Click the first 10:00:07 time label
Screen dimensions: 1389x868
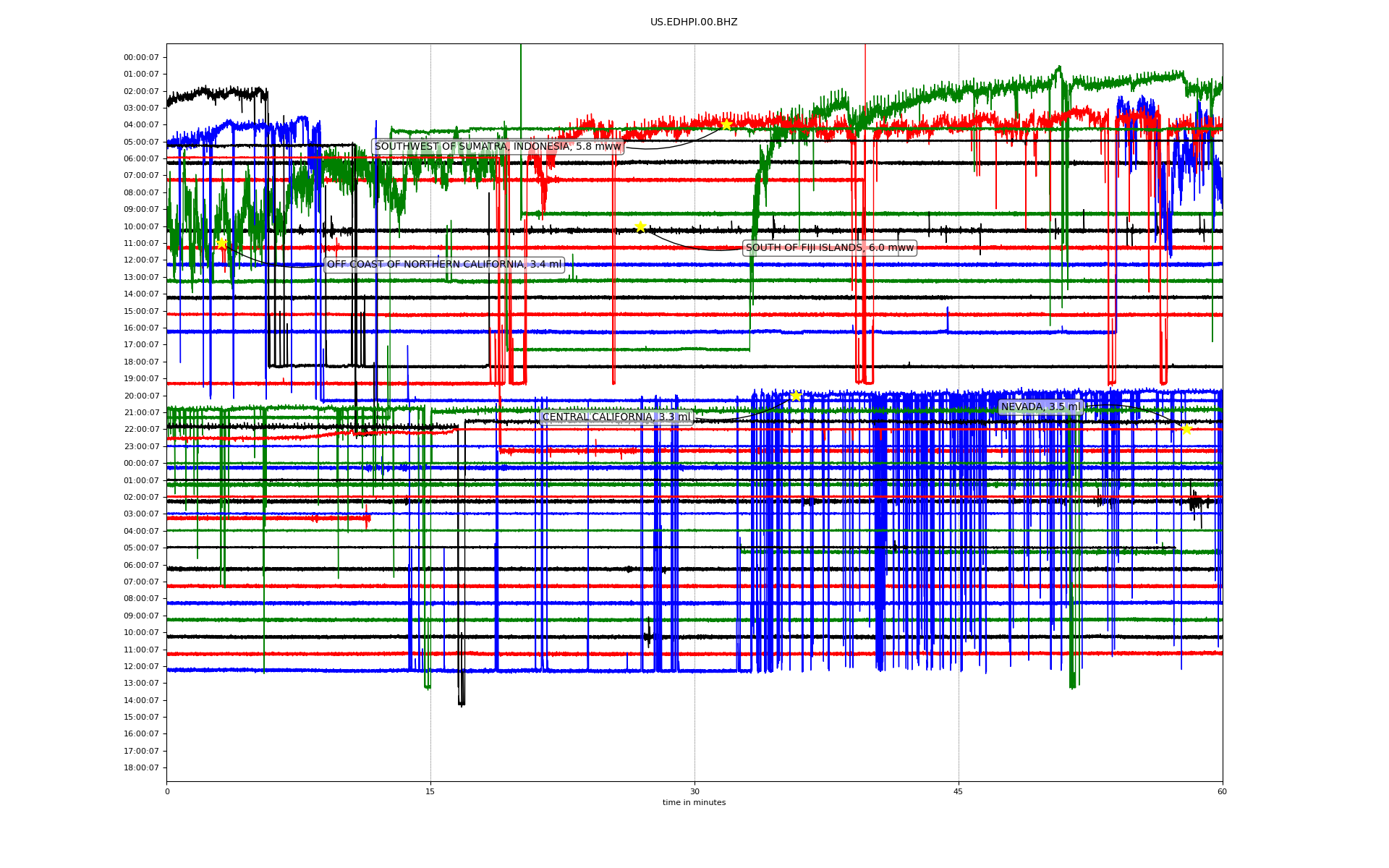click(141, 227)
